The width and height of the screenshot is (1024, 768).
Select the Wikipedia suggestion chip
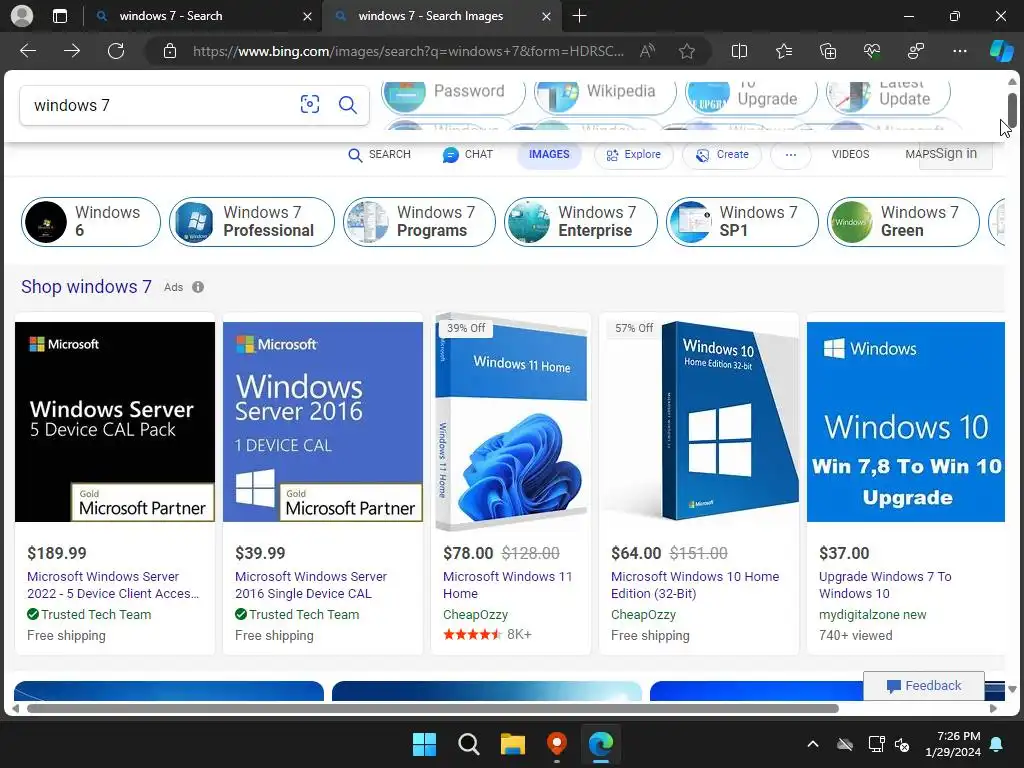click(605, 91)
